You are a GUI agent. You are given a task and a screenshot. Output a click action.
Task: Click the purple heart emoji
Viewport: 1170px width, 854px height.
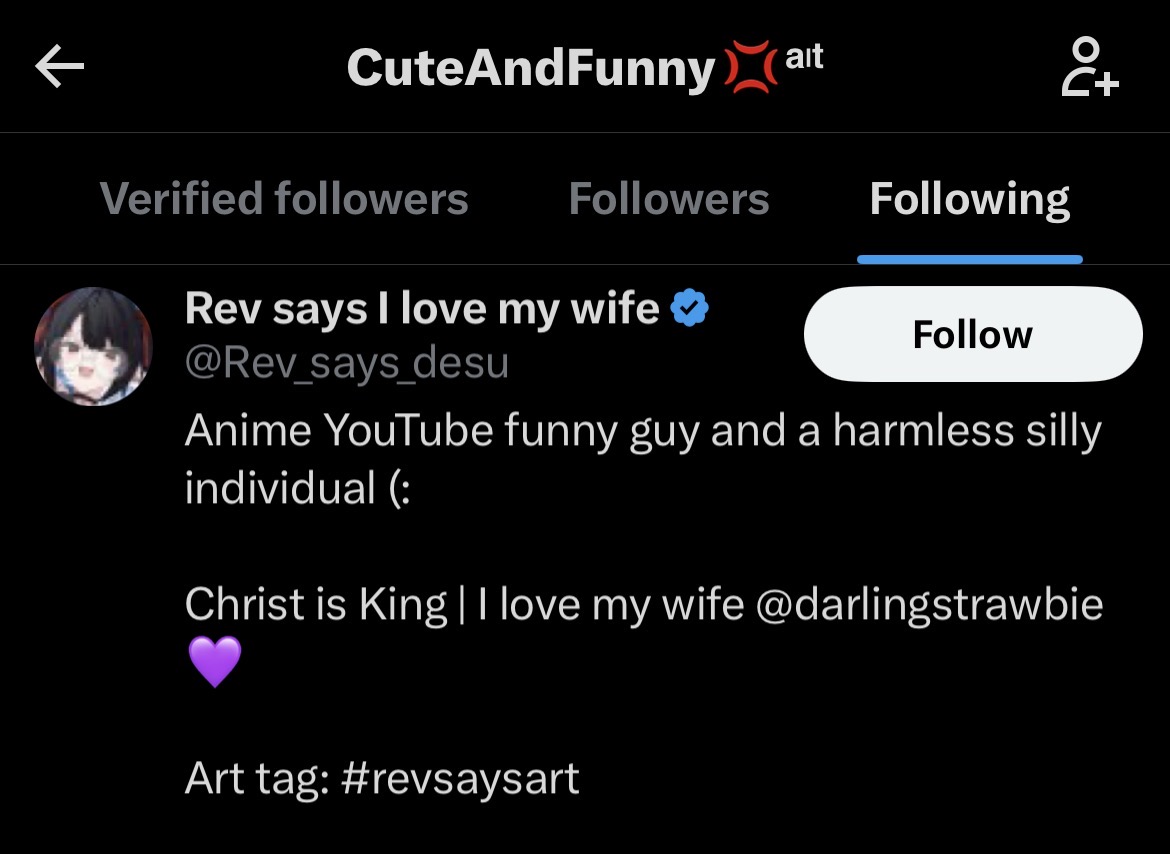pyautogui.click(x=215, y=662)
